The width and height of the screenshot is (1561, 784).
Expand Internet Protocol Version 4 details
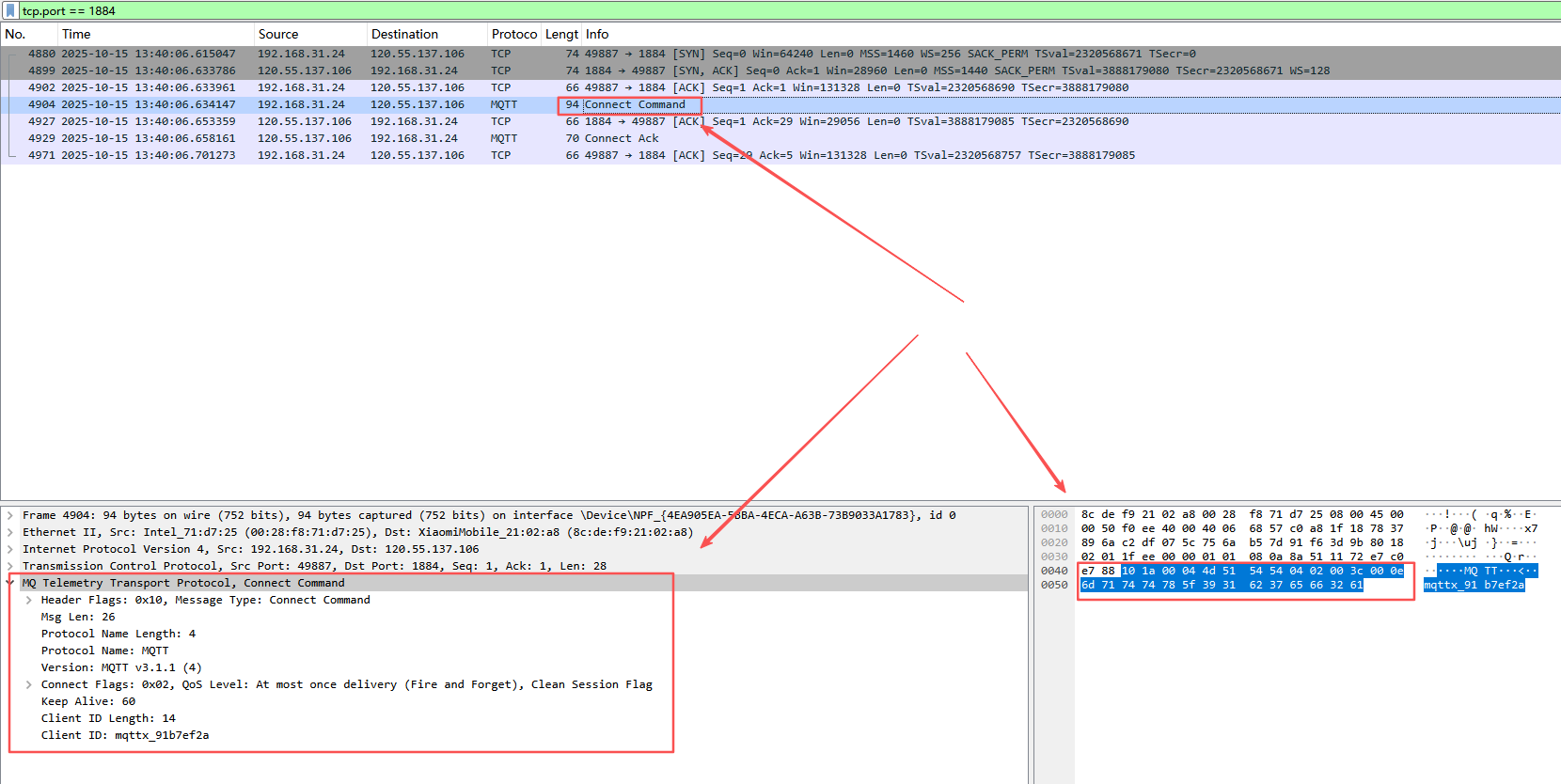pyautogui.click(x=10, y=549)
